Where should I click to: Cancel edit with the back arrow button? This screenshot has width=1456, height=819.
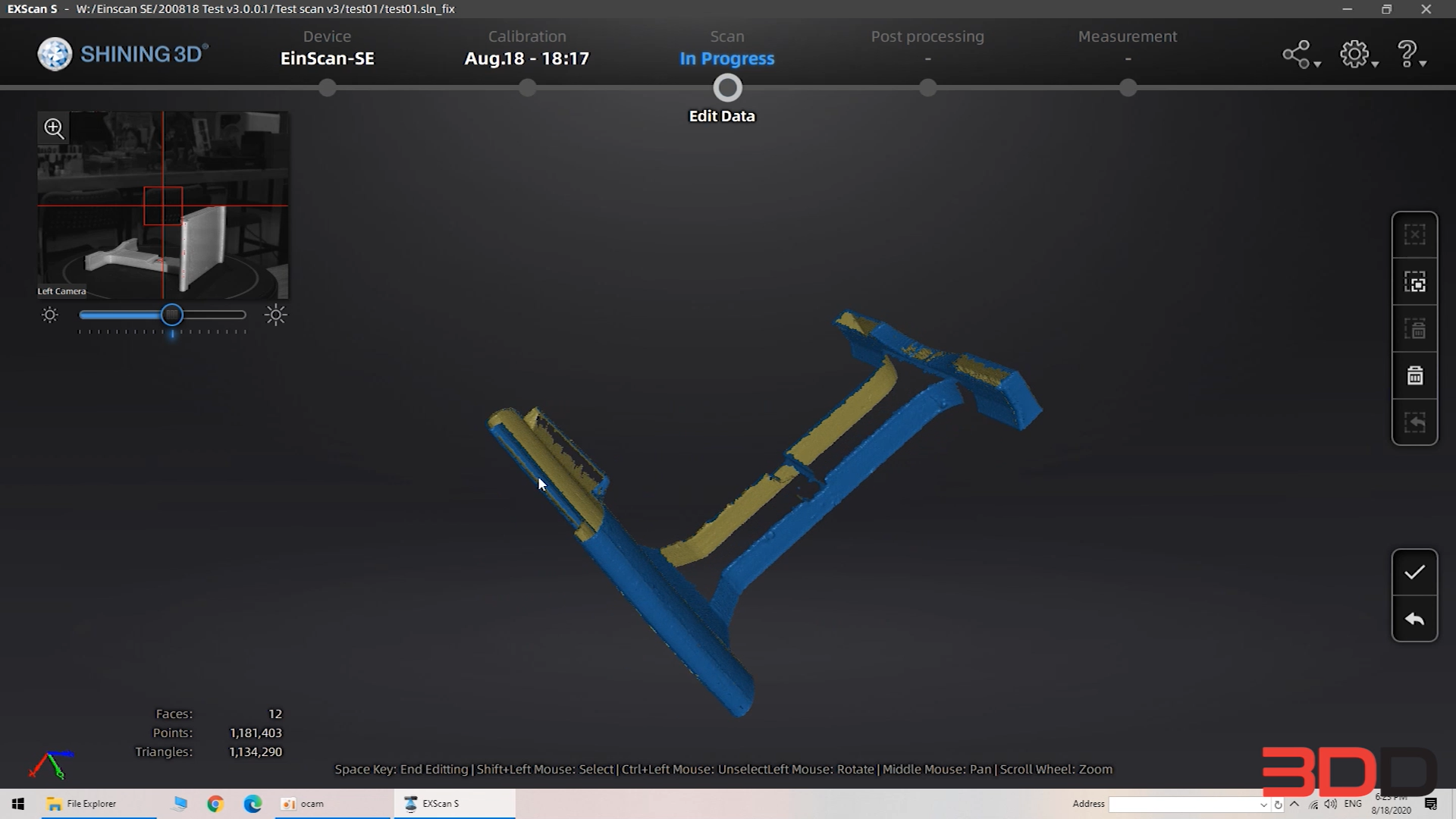pos(1414,620)
